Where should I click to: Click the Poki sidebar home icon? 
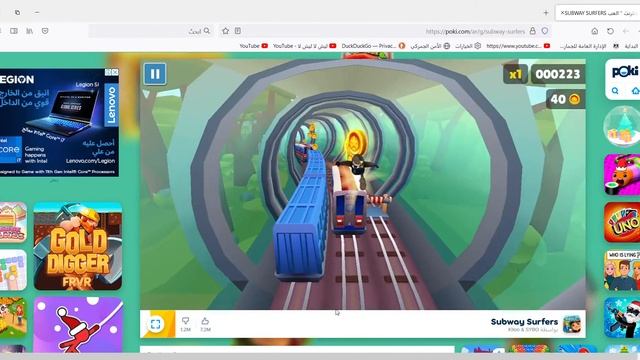[x=635, y=91]
